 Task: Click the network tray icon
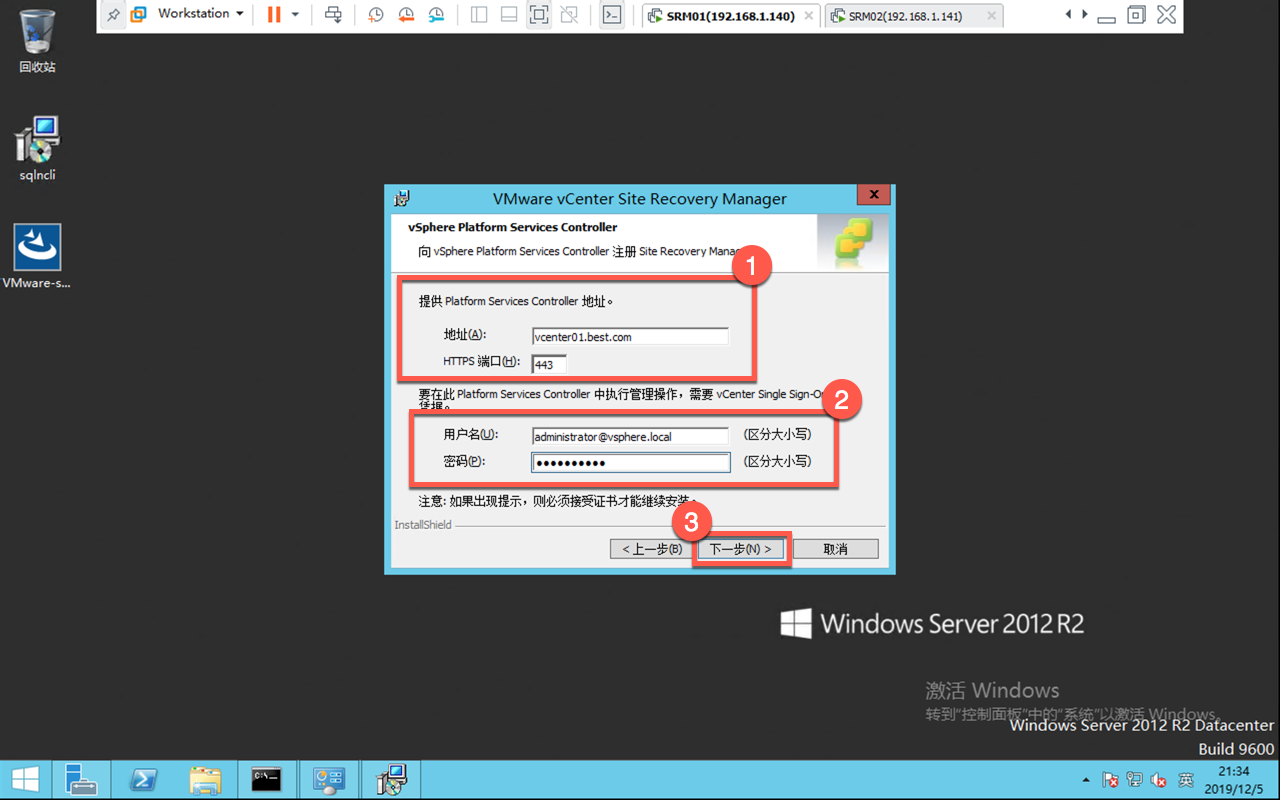(x=1135, y=780)
